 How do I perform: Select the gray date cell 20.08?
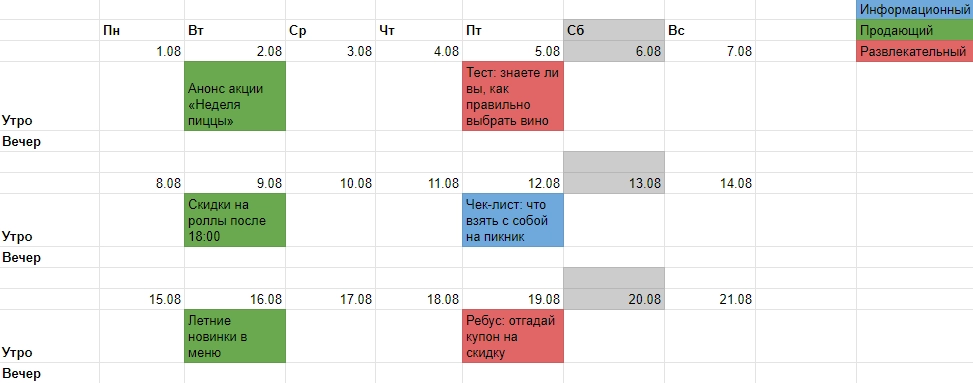614,300
